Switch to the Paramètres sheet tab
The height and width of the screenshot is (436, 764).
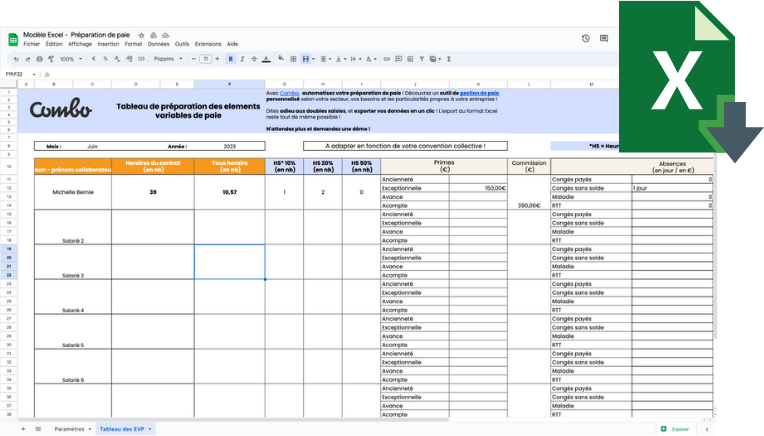point(73,429)
